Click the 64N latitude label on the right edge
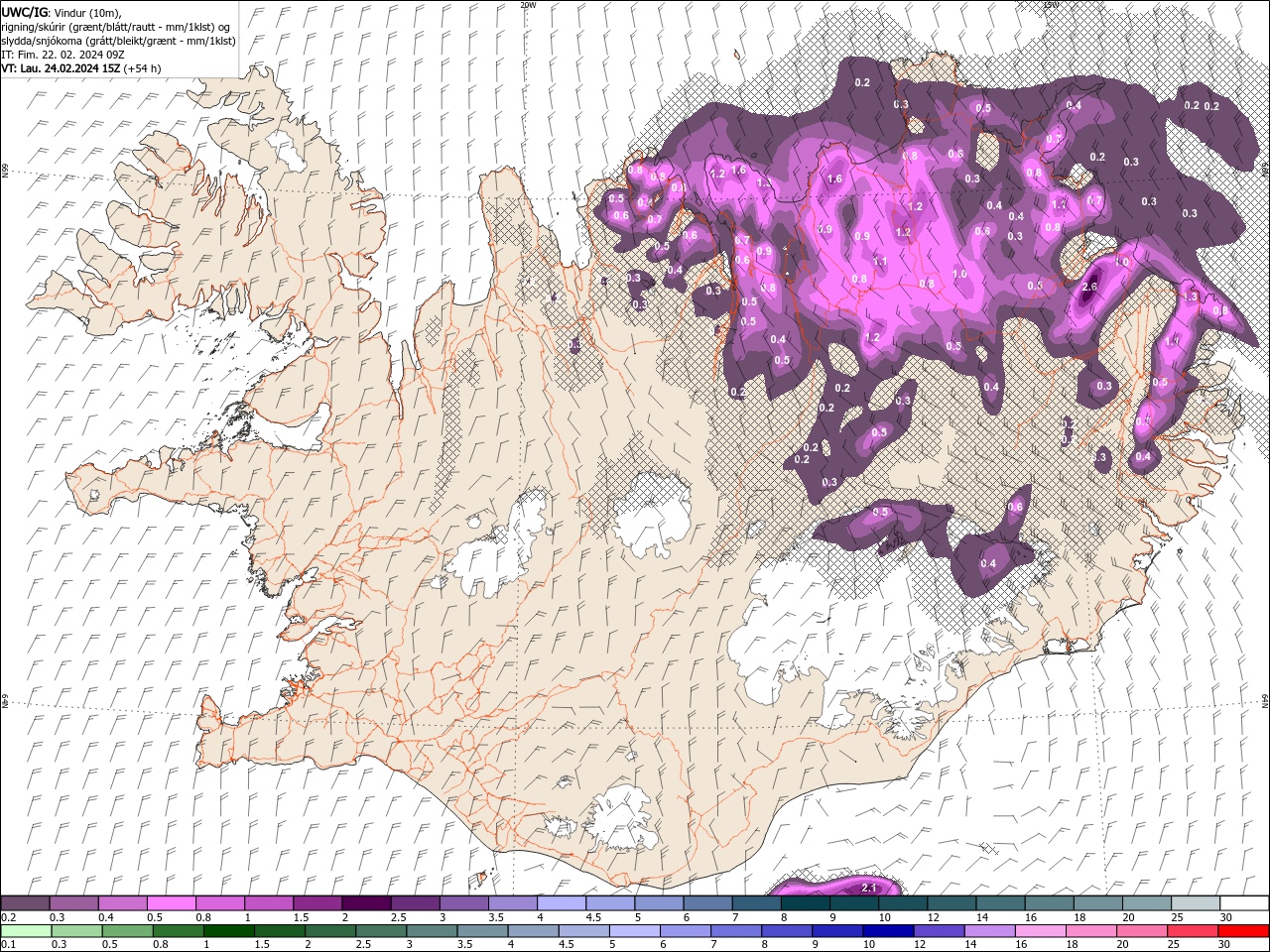Viewport: 1270px width, 952px height. (1265, 700)
